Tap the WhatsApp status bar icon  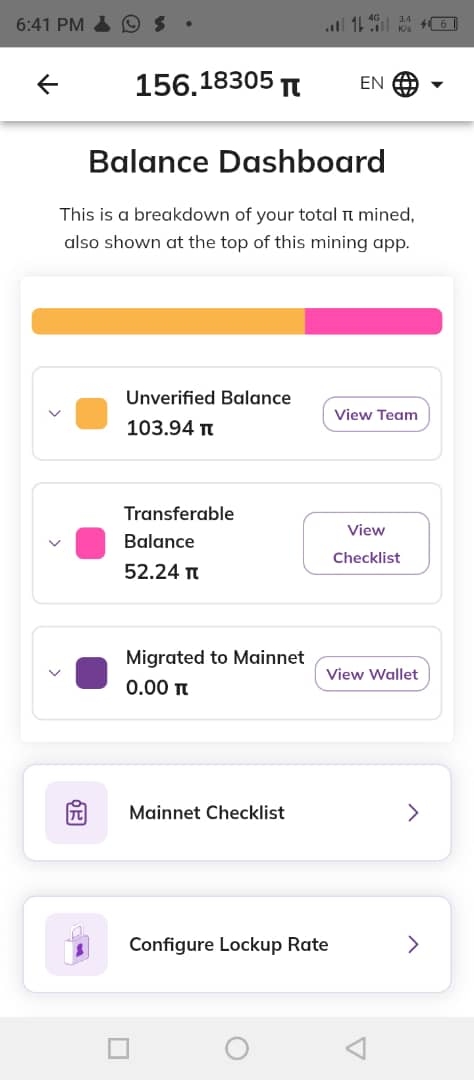tap(130, 25)
